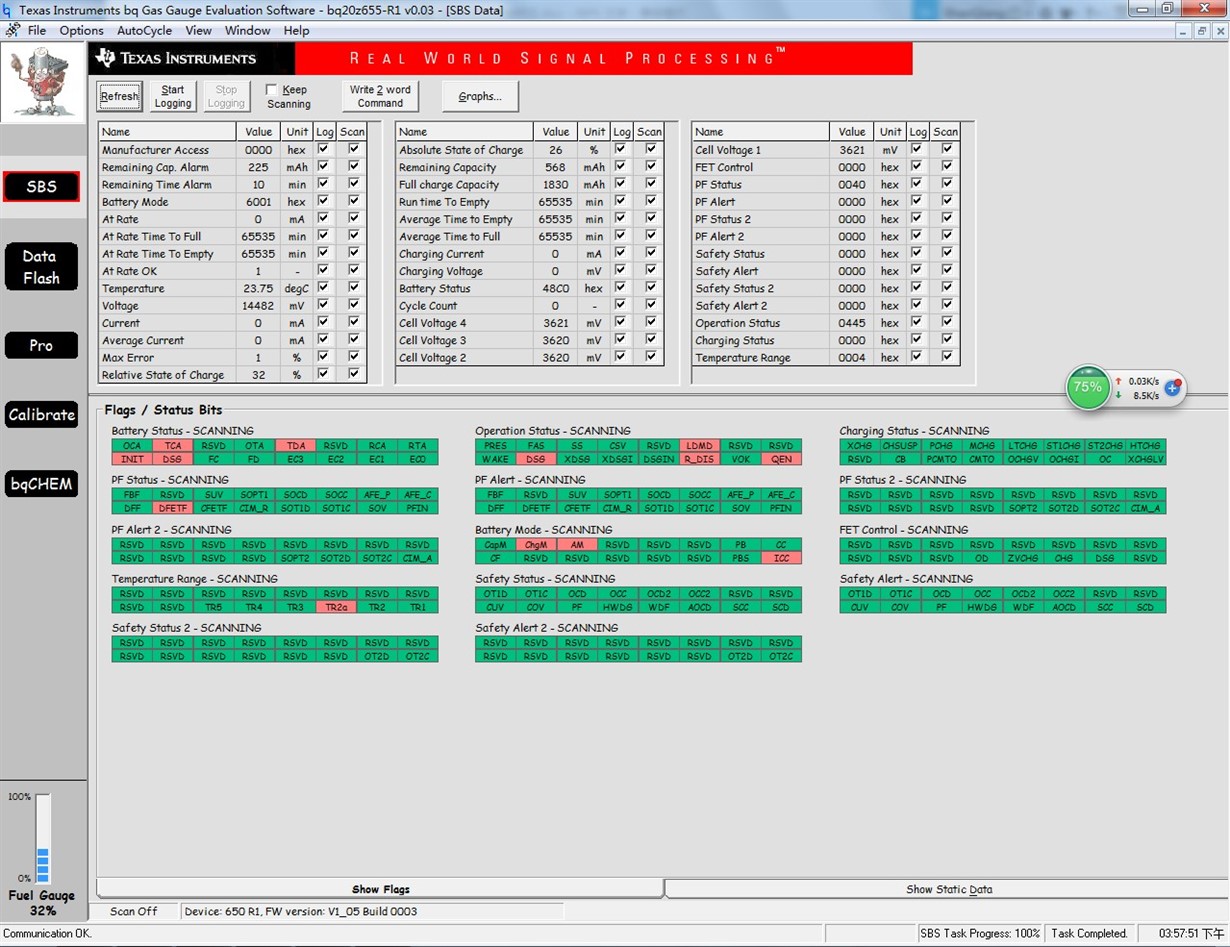Click the Operation Status value 0445

(x=852, y=323)
